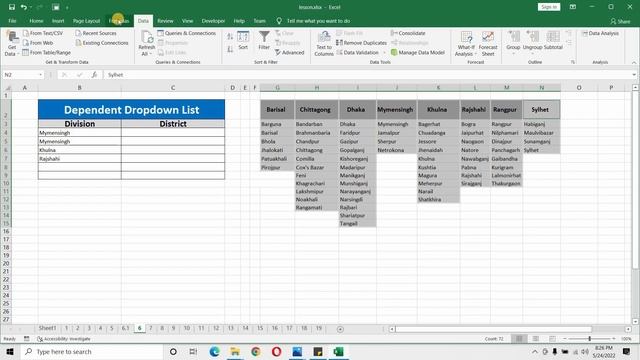Image resolution: width=640 pixels, height=360 pixels.
Task: Click the Share button
Action: point(620,21)
